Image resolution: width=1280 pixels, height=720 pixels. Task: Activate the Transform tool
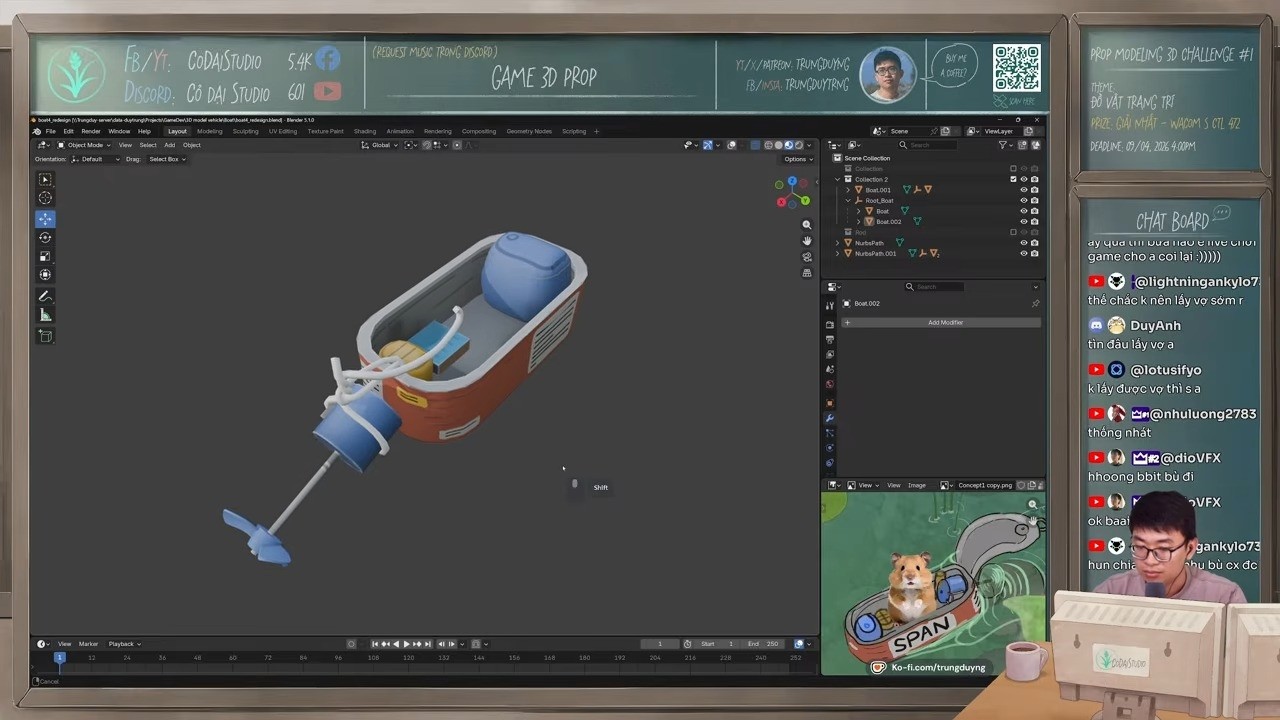click(x=45, y=275)
